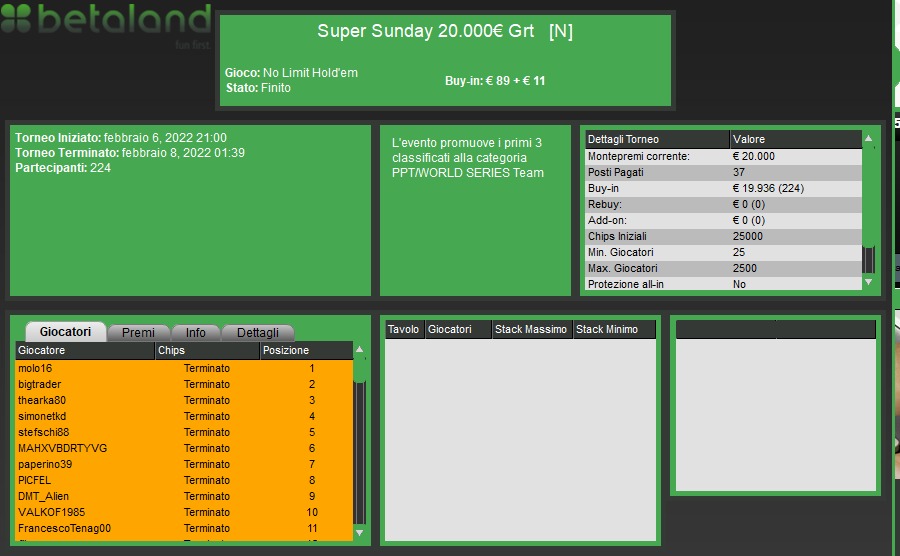
Task: Select player row MAHXVBDRTYVG
Action: tap(184, 449)
